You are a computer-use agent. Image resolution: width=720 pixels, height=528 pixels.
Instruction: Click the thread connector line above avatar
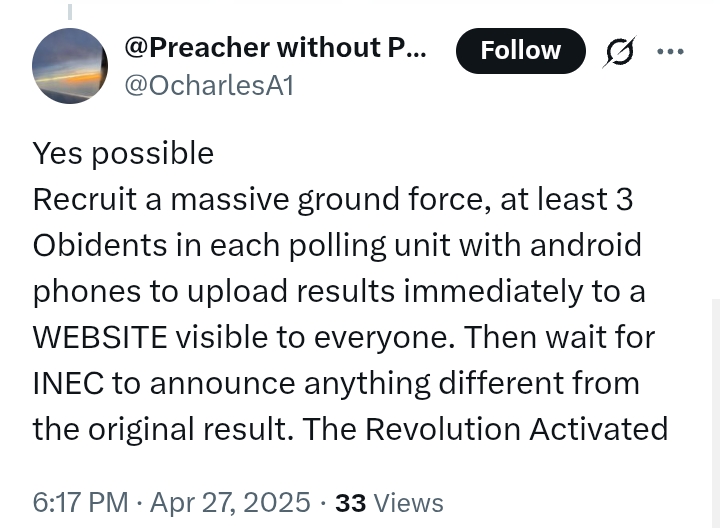70,11
